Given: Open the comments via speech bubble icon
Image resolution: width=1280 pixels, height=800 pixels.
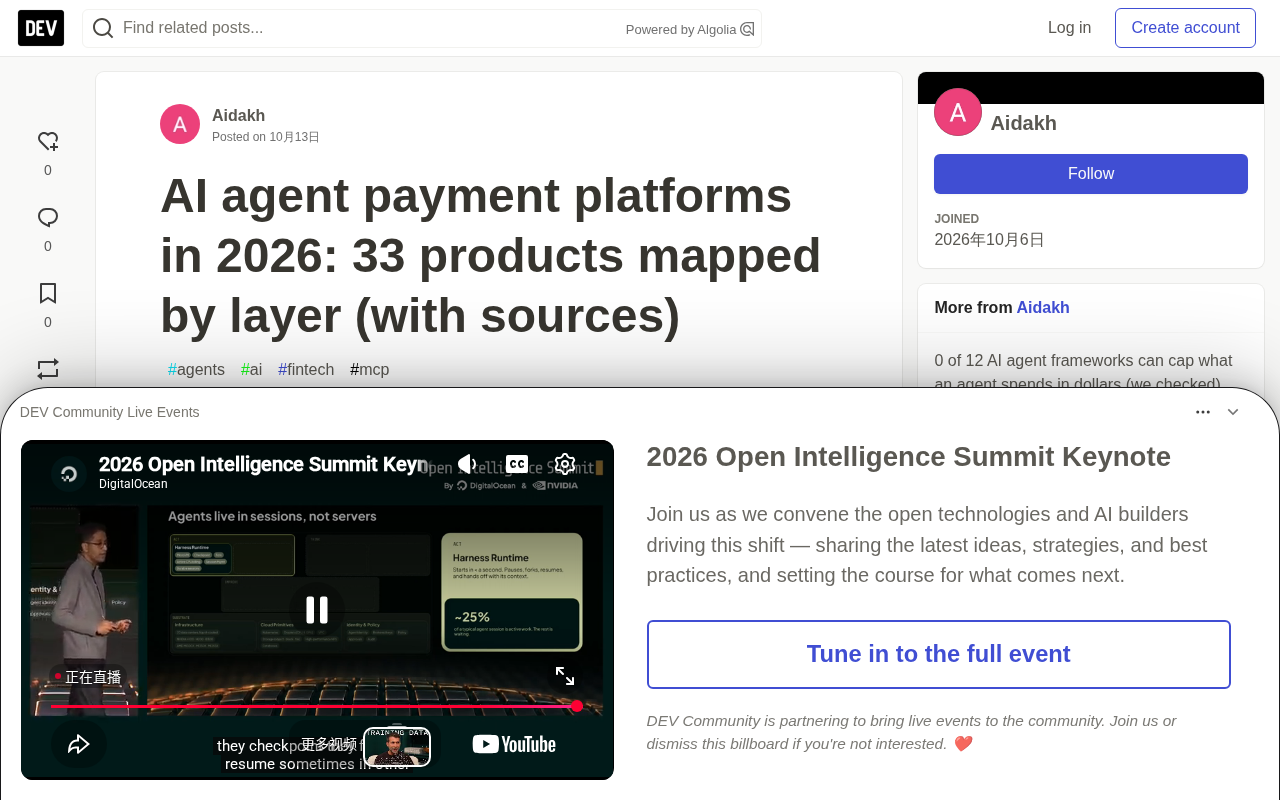Looking at the screenshot, I should coord(48,218).
